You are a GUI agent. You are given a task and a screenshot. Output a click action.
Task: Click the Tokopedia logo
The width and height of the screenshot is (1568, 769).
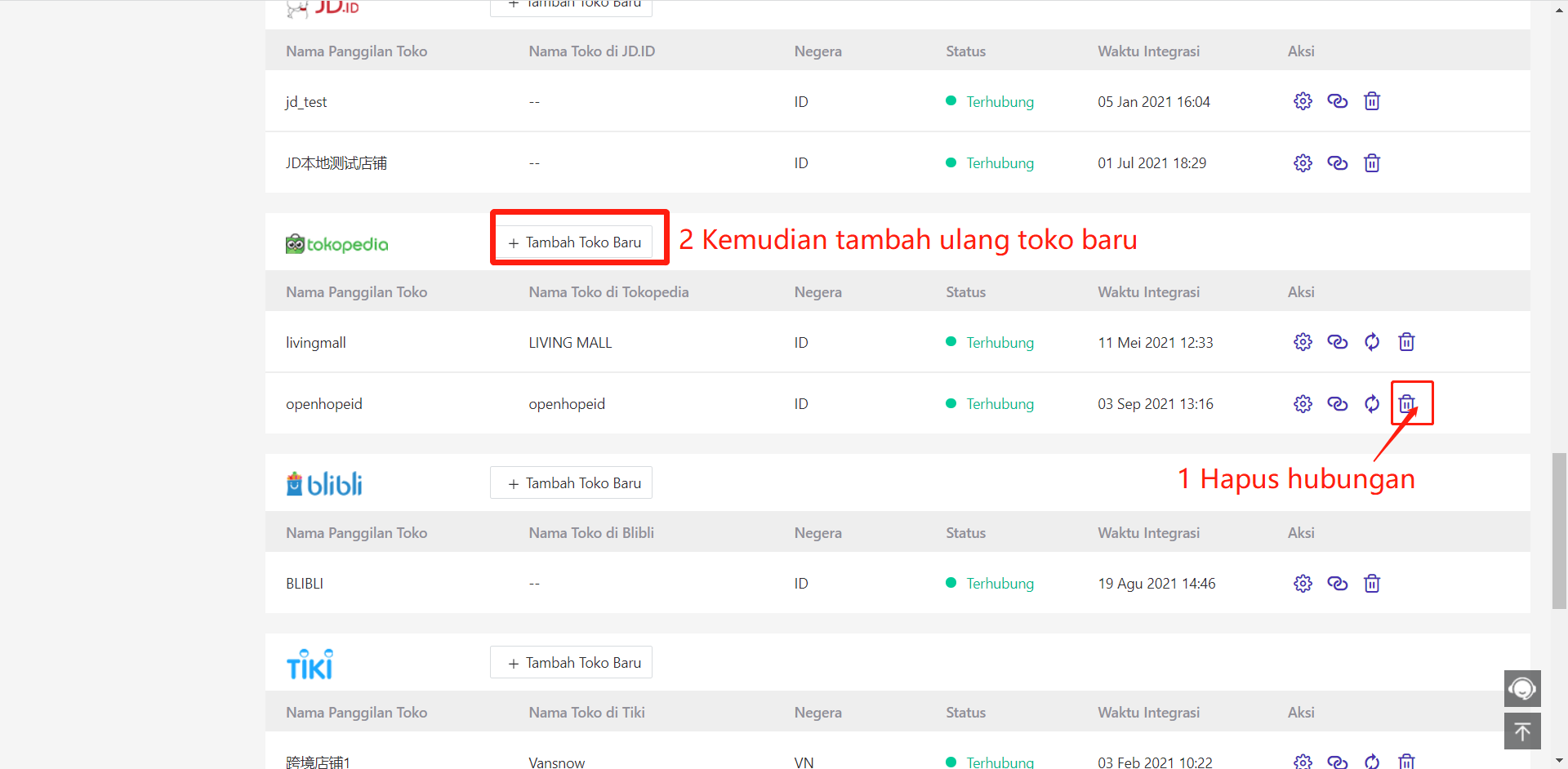pyautogui.click(x=337, y=244)
